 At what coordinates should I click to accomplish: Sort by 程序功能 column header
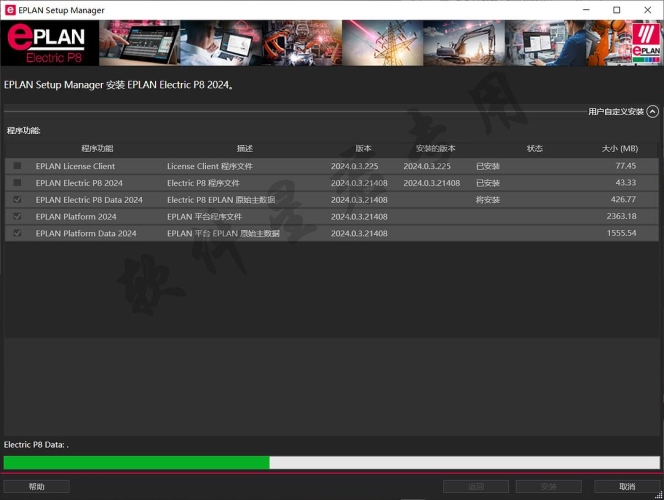pyautogui.click(x=97, y=149)
